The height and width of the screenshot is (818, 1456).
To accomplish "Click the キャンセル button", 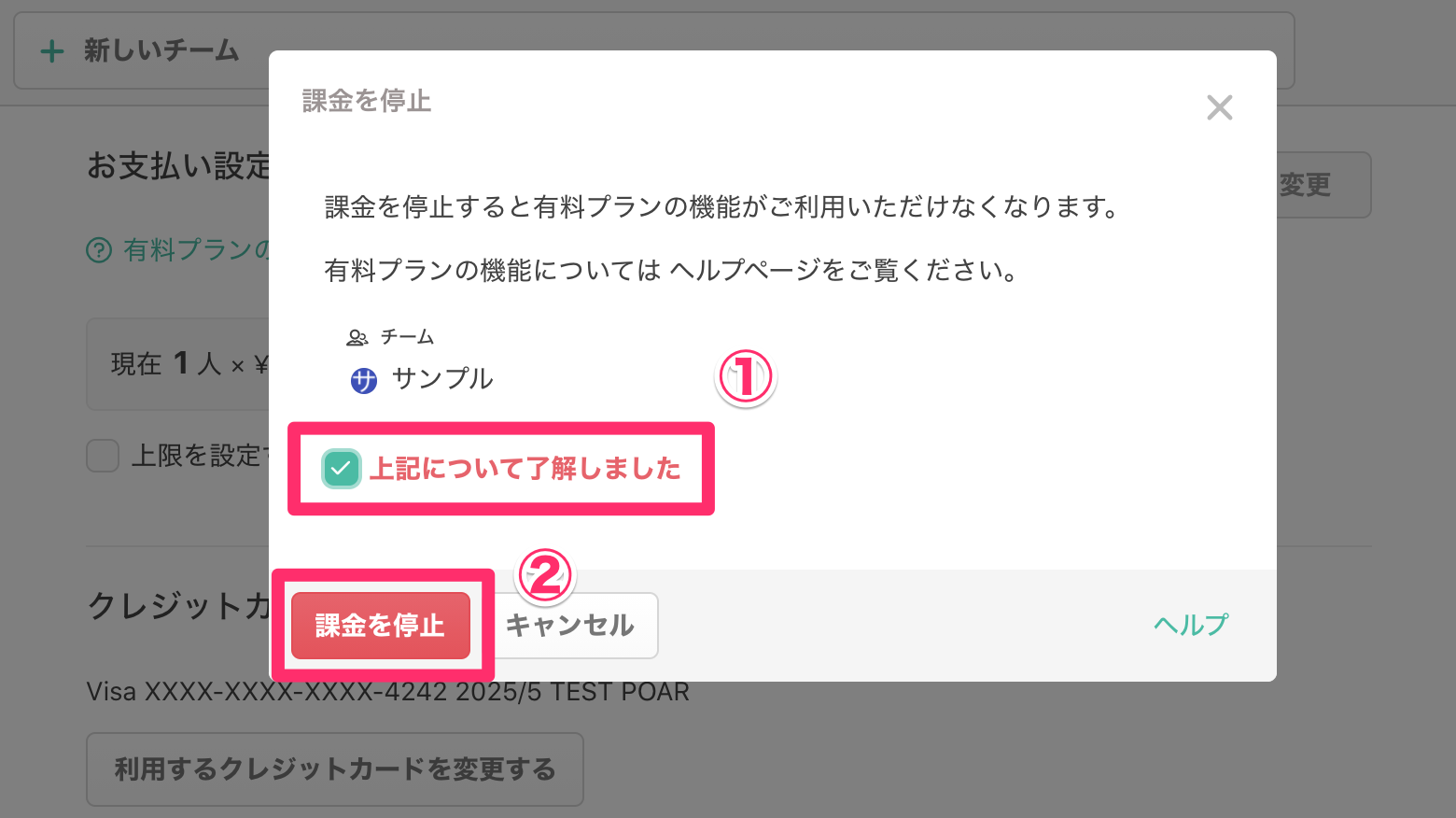I will coord(571,626).
